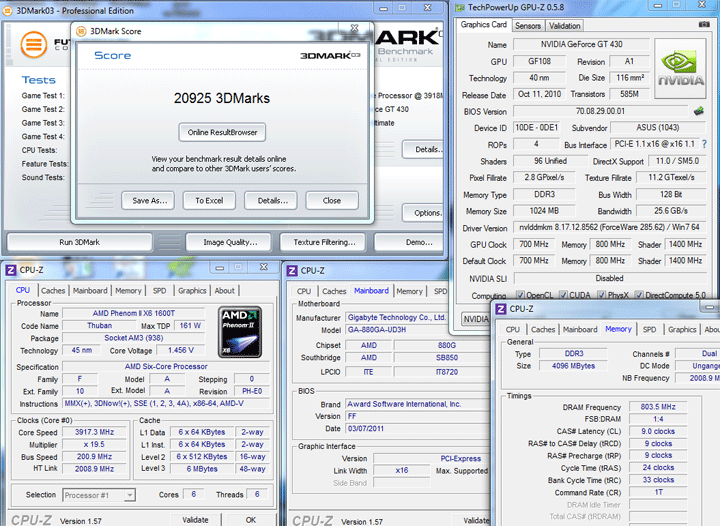Click the AMD Phenom II logo in CPU-Z
Screen dimensions: 720x526
240,332
